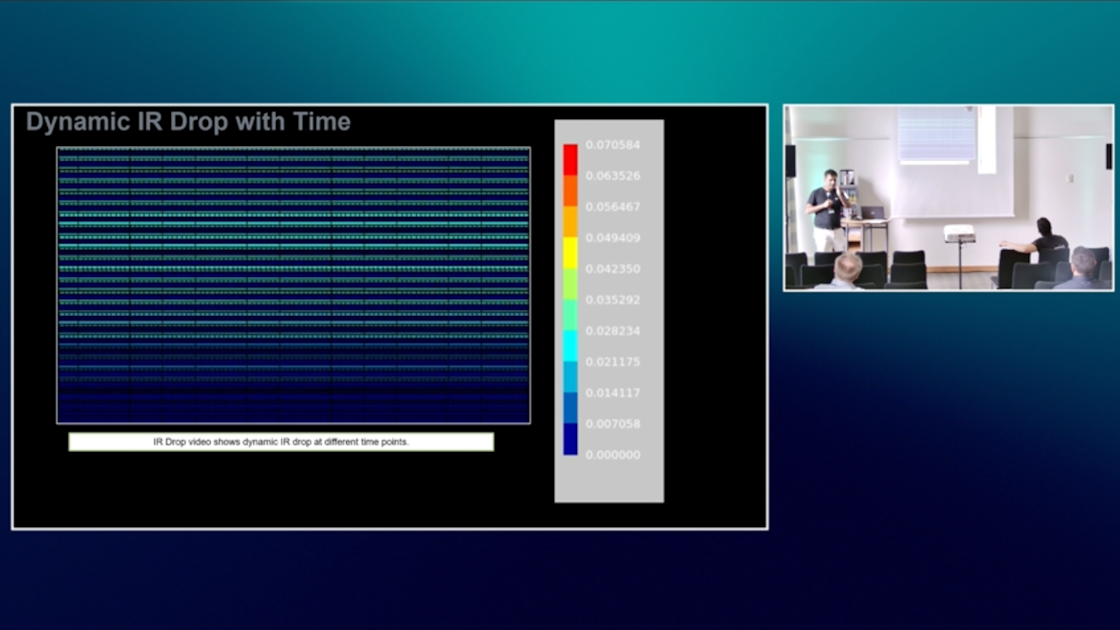Screen dimensions: 1120x630
Task: Select the title Dynamic IR Drop with Time
Action: coord(187,122)
